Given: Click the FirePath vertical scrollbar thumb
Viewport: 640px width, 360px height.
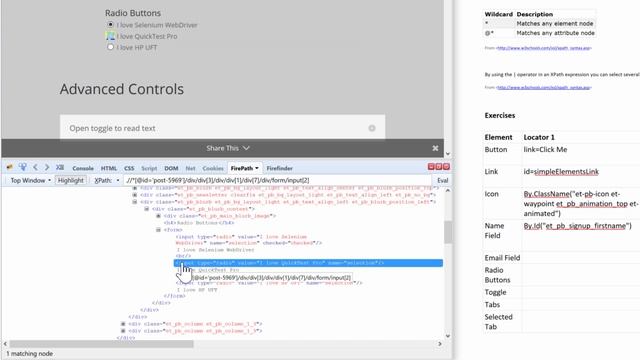Looking at the screenshot, I should pos(448,232).
